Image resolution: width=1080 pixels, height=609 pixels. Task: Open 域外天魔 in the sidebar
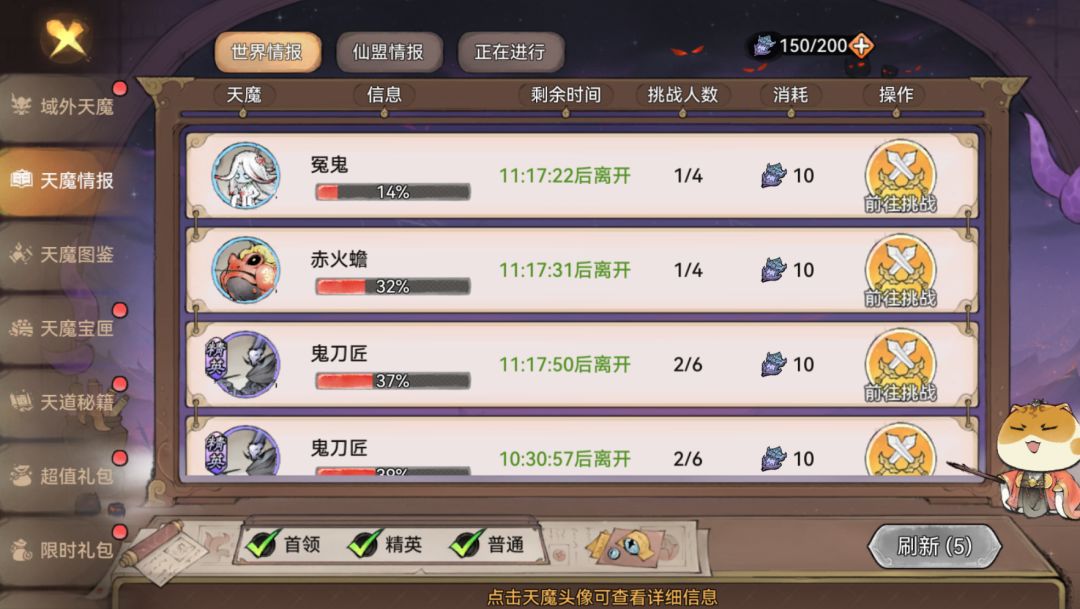(x=65, y=107)
